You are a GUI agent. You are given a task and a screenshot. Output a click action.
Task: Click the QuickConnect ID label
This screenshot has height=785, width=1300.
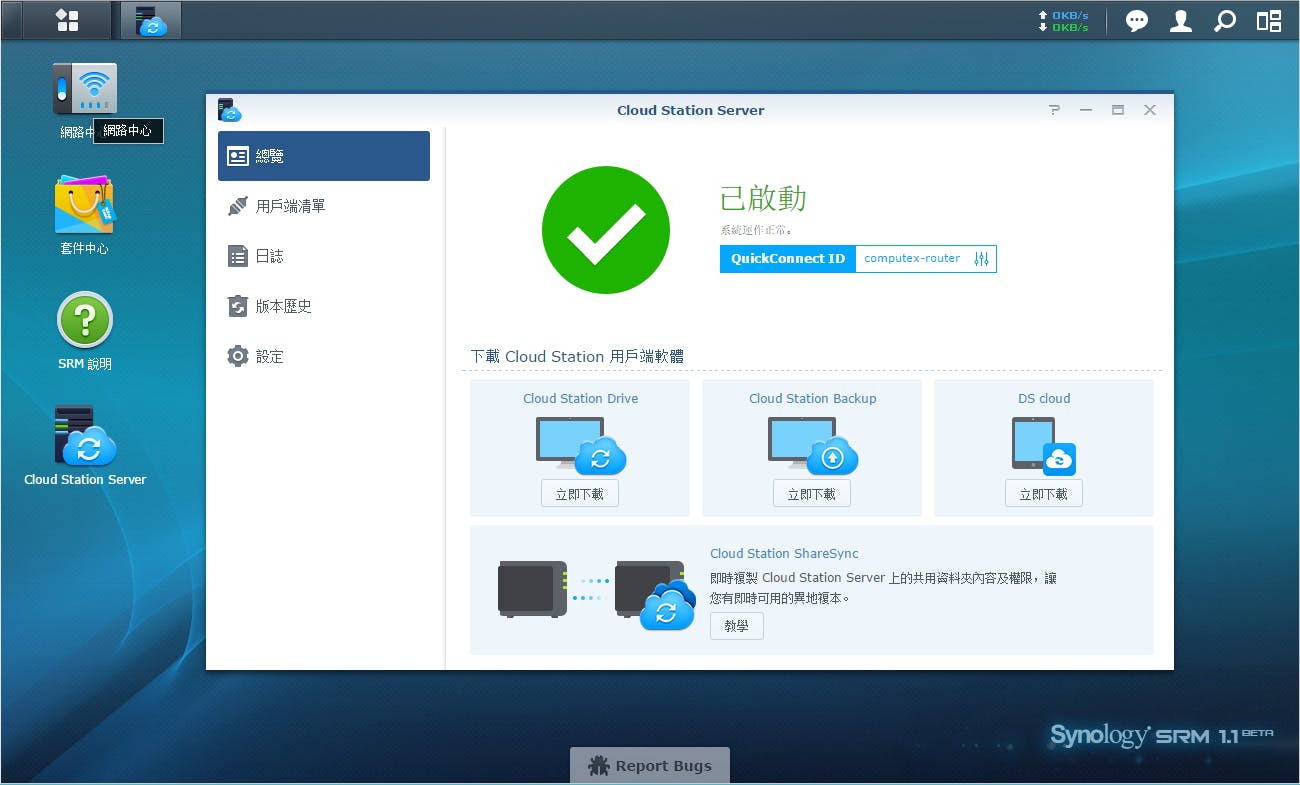(x=788, y=259)
